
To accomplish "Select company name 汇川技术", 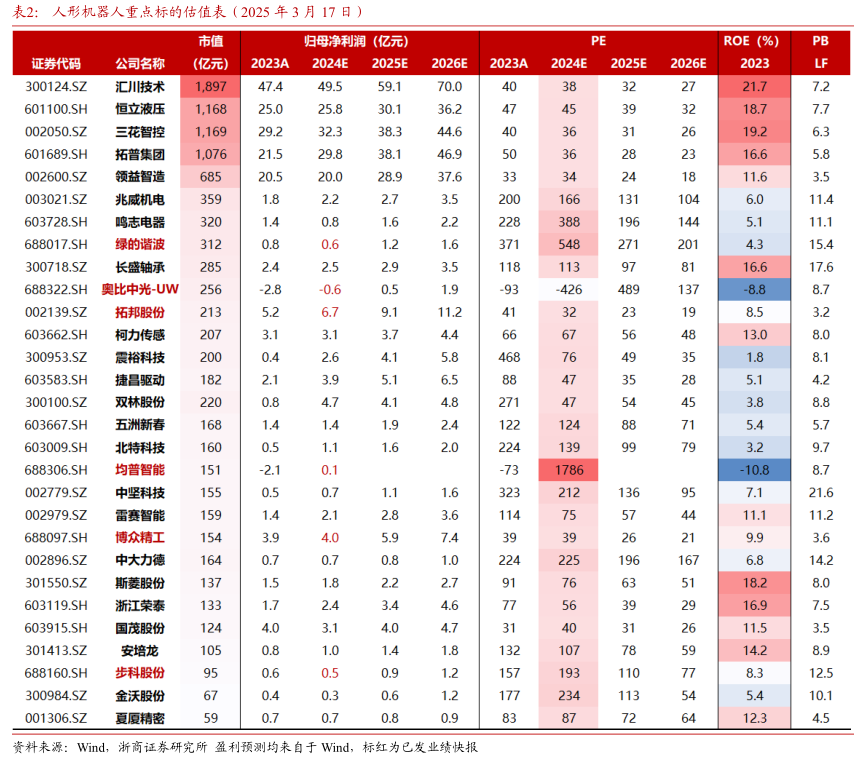I will (x=140, y=87).
